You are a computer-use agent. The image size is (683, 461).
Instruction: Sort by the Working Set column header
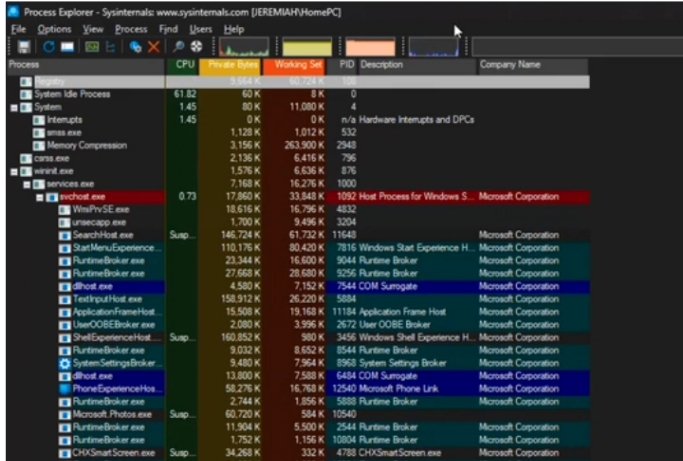coord(295,65)
